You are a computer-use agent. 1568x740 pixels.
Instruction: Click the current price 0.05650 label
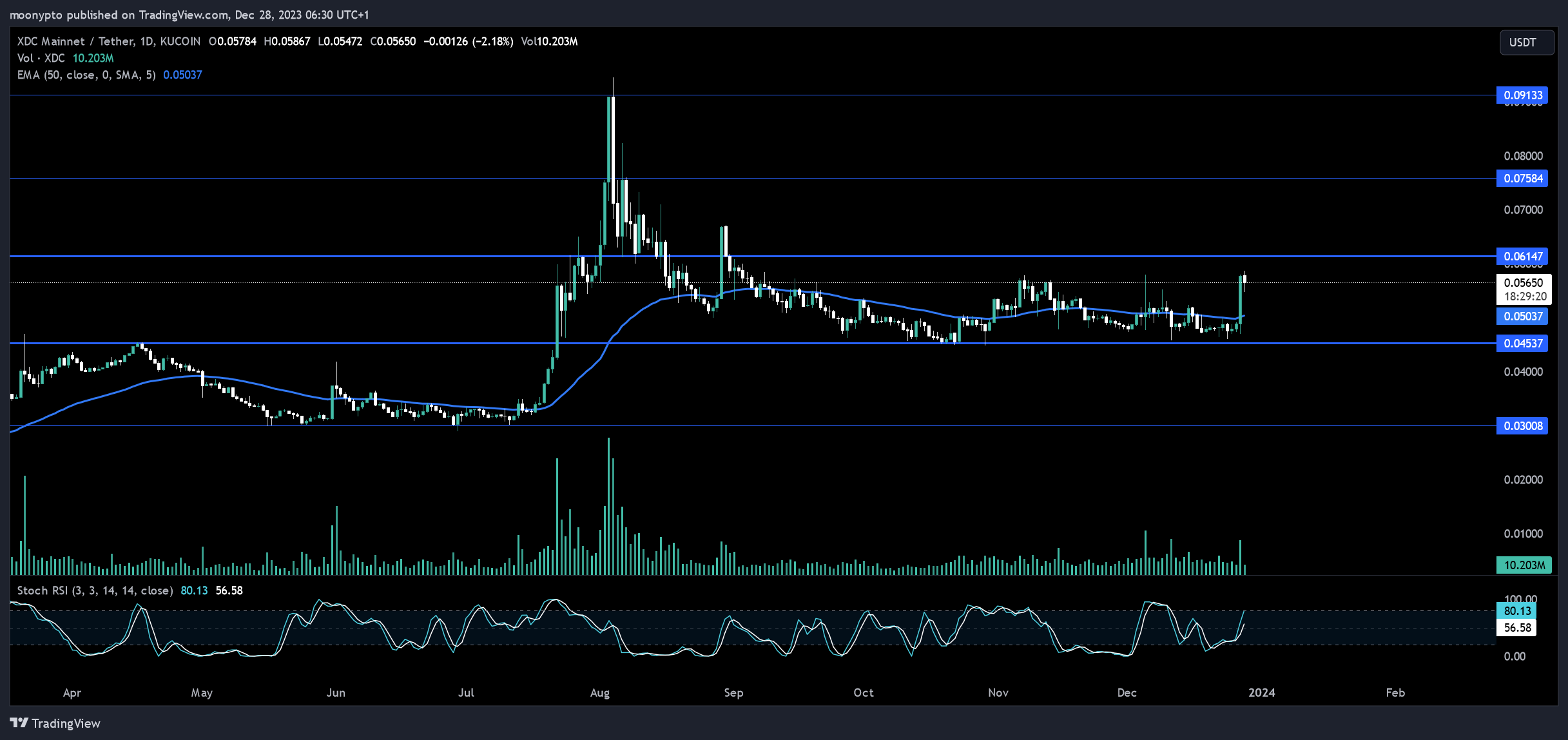click(1524, 282)
